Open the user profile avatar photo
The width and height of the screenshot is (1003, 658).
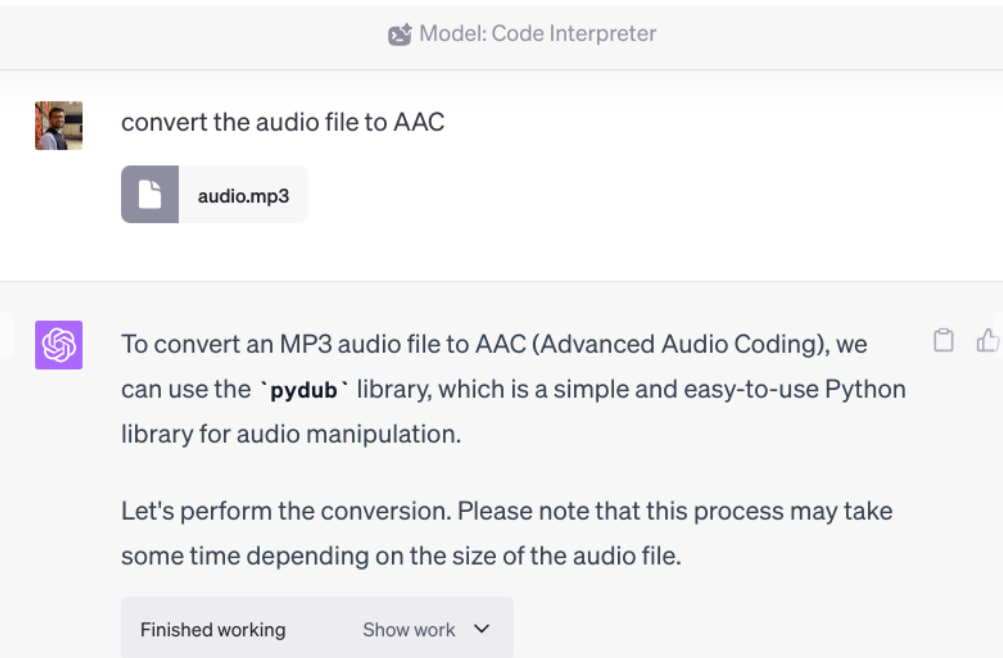coord(59,125)
